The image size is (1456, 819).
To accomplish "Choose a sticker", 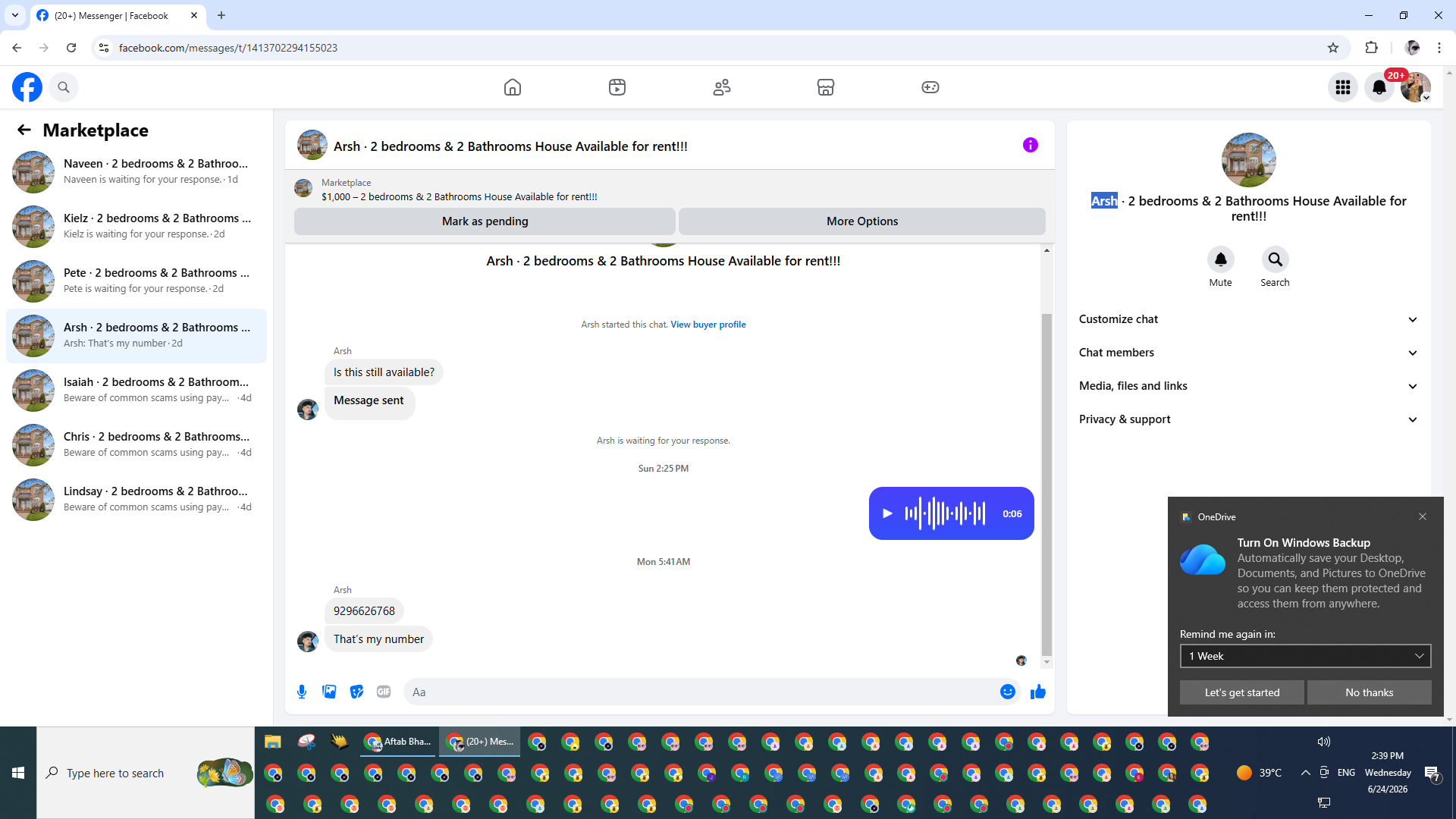I will point(356,692).
